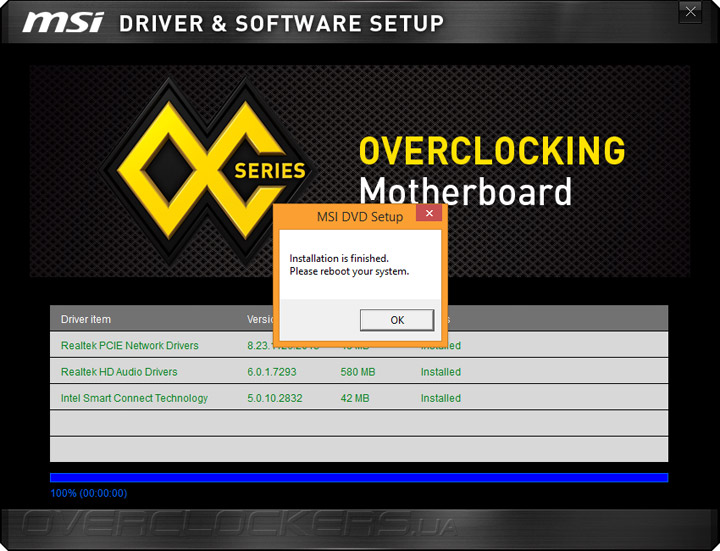Click the 580 MB size cell
Image resolution: width=720 pixels, height=551 pixels.
click(358, 372)
